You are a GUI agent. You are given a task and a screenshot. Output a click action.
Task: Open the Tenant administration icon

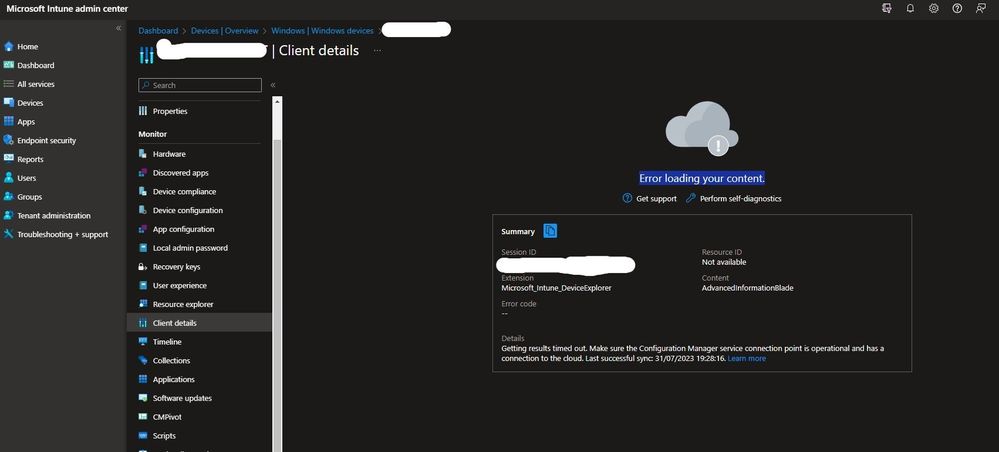click(x=8, y=215)
